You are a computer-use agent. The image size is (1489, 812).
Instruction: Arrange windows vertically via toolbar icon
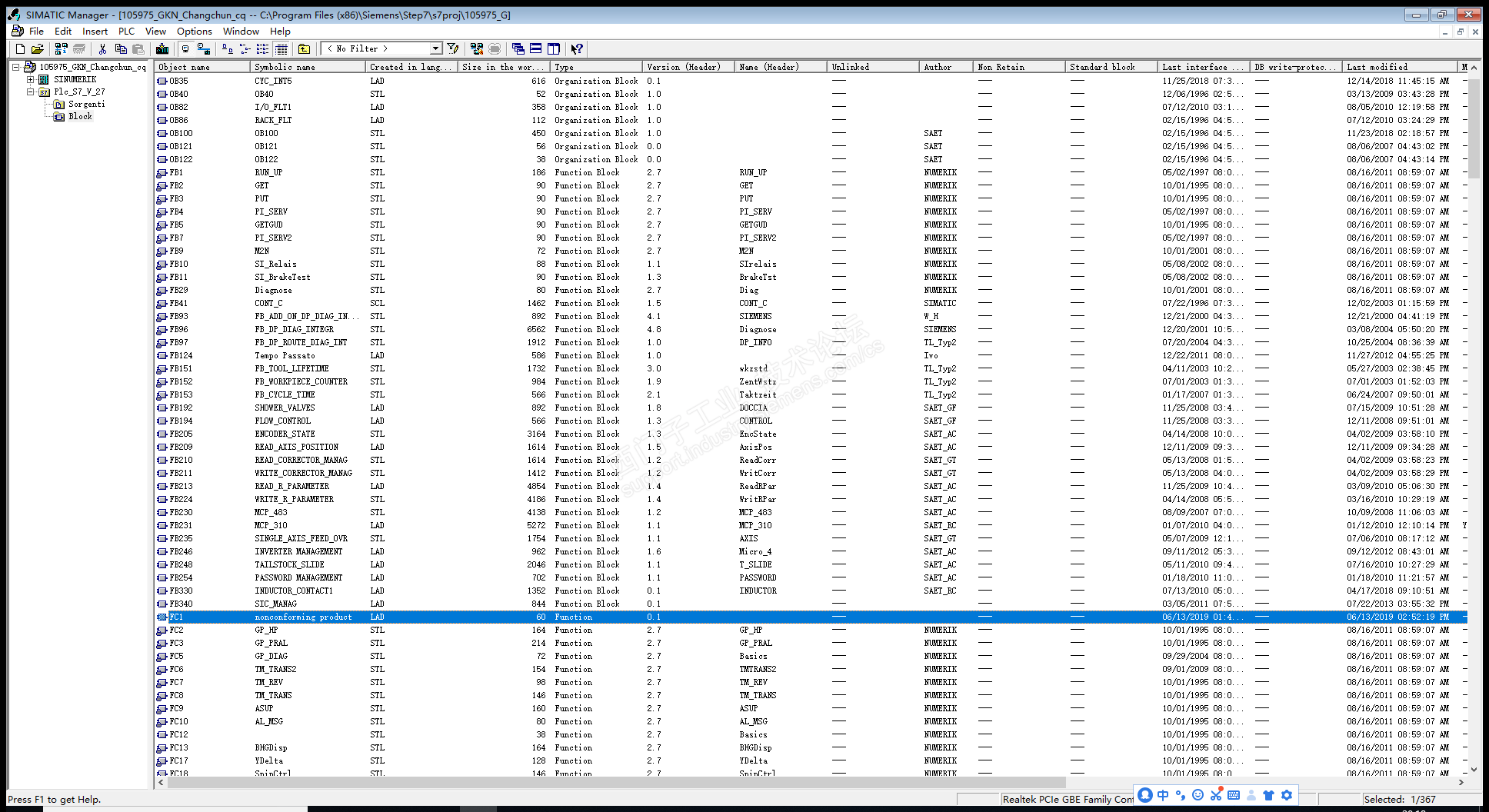point(554,48)
